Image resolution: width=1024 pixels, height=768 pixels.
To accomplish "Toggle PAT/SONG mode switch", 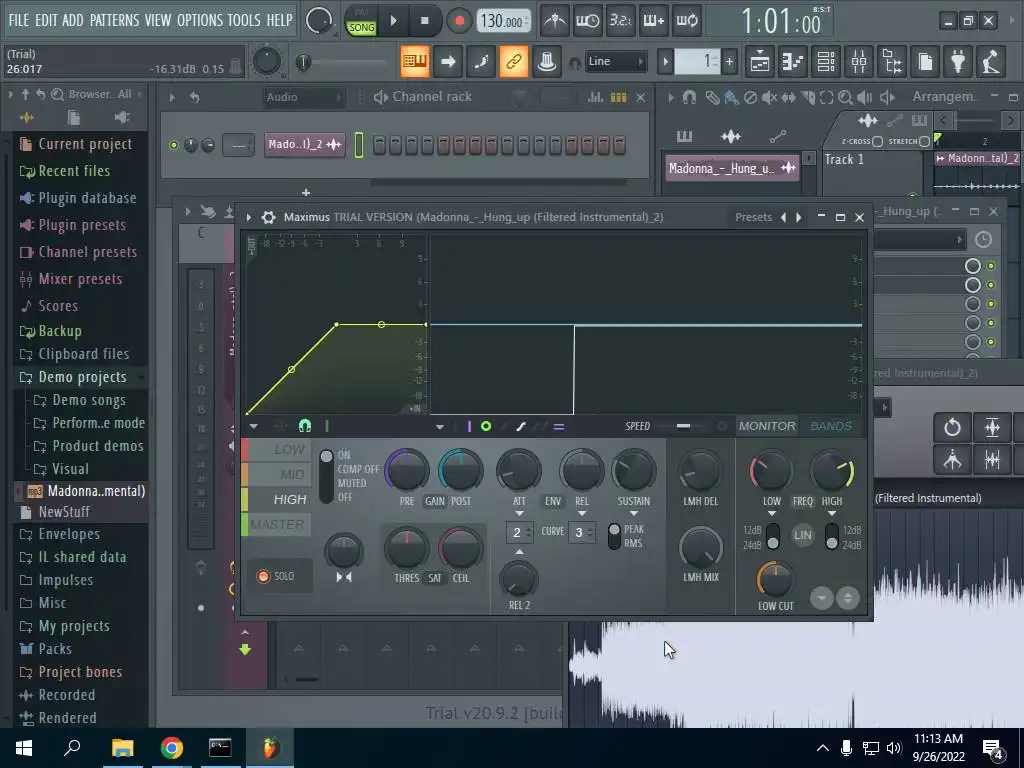I will (361, 21).
